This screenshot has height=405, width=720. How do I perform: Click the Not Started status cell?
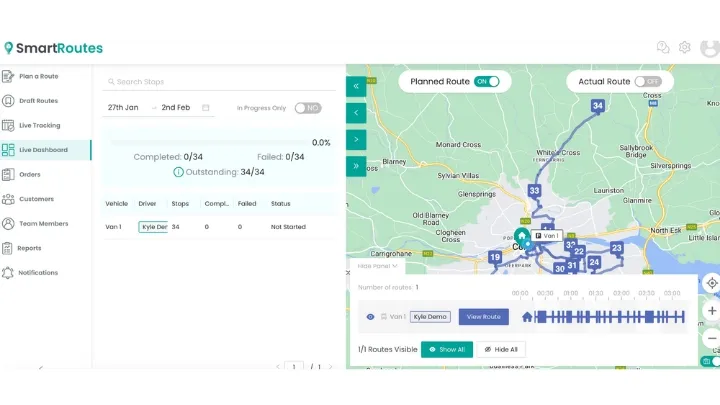click(x=288, y=227)
